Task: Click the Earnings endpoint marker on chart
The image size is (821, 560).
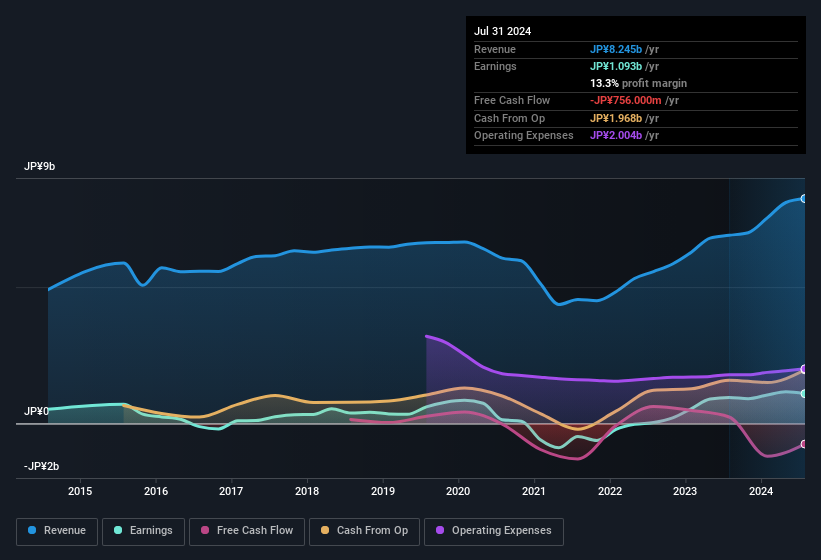Action: pyautogui.click(x=804, y=394)
